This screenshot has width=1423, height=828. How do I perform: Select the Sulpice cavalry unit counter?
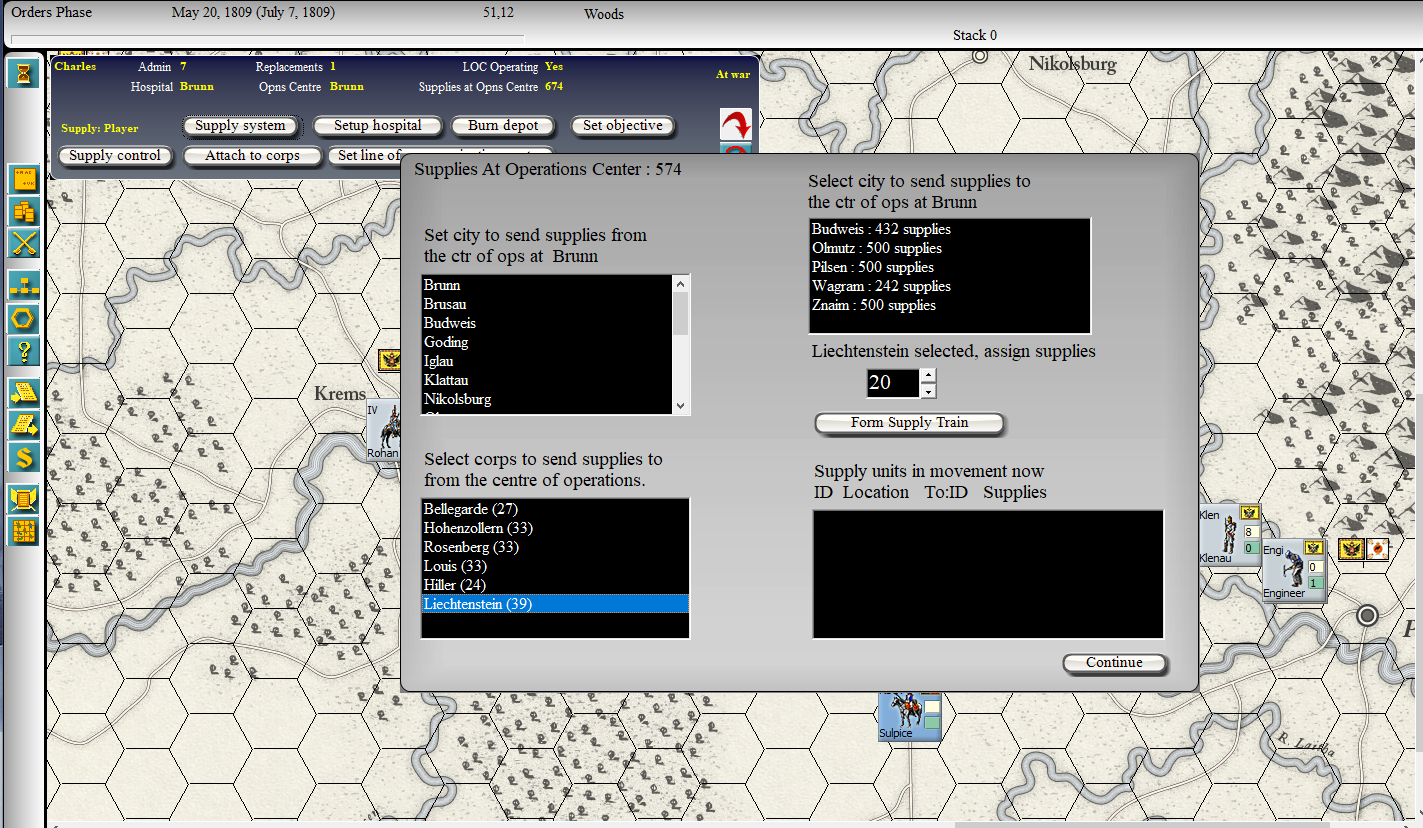point(910,715)
